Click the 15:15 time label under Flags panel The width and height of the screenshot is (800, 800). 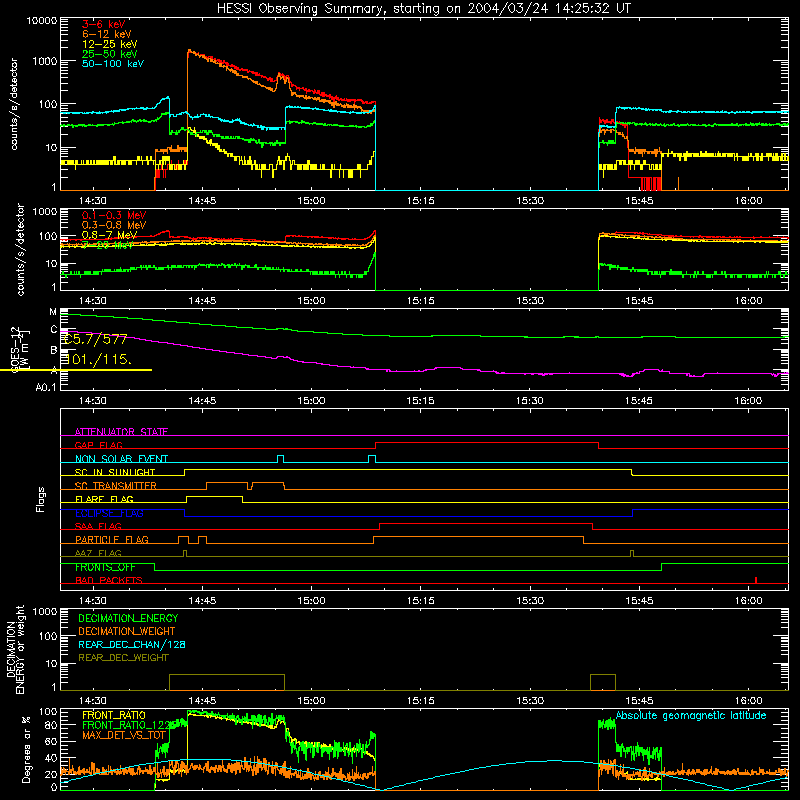(420, 601)
